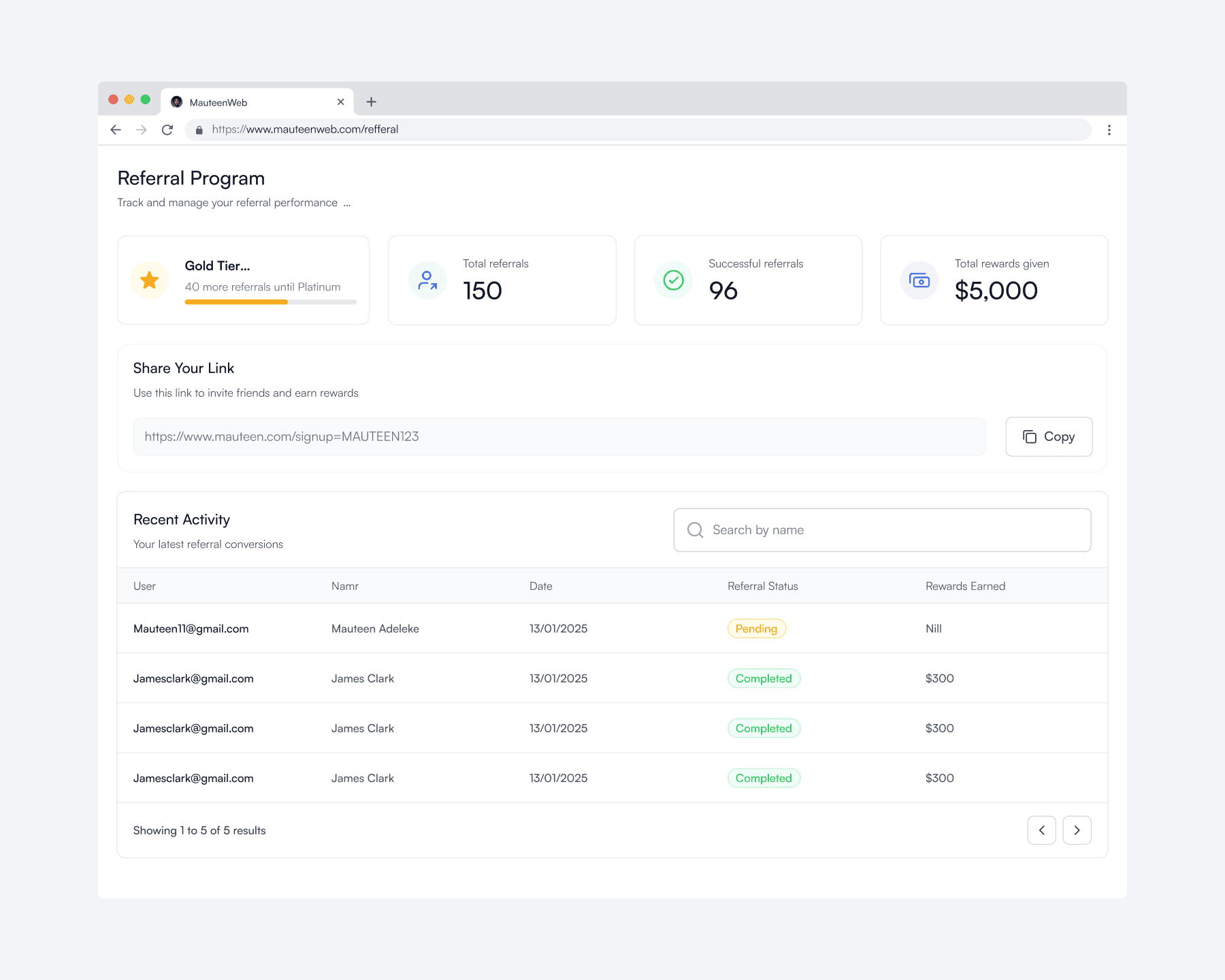Click the MauteenWeb tab favicon
This screenshot has width=1225, height=980.
pyautogui.click(x=177, y=102)
